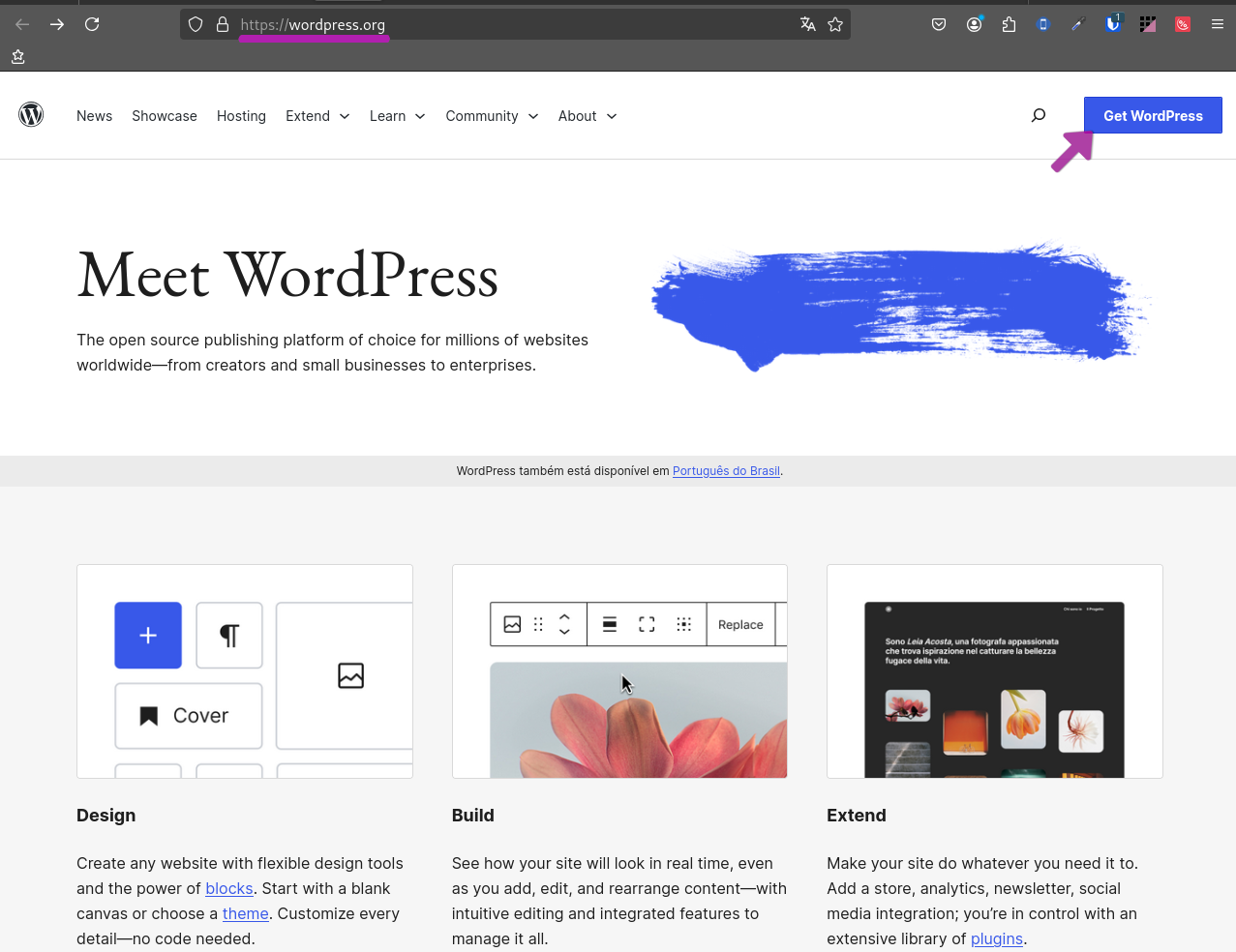
Task: Bookmark this page with the star icon
Action: pos(835,24)
